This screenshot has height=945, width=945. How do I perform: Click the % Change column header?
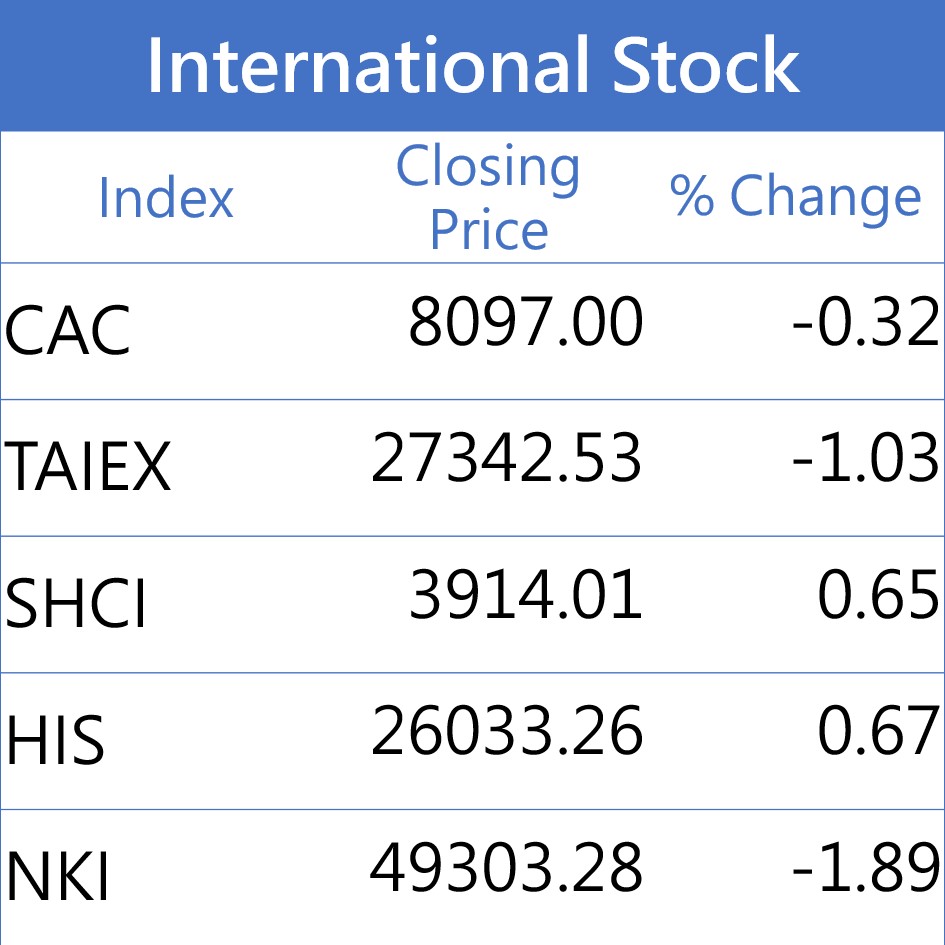[x=795, y=196]
